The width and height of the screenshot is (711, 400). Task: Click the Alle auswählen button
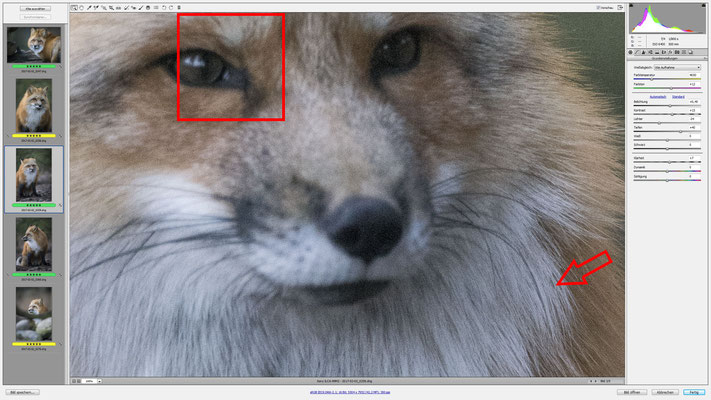pyautogui.click(x=35, y=9)
